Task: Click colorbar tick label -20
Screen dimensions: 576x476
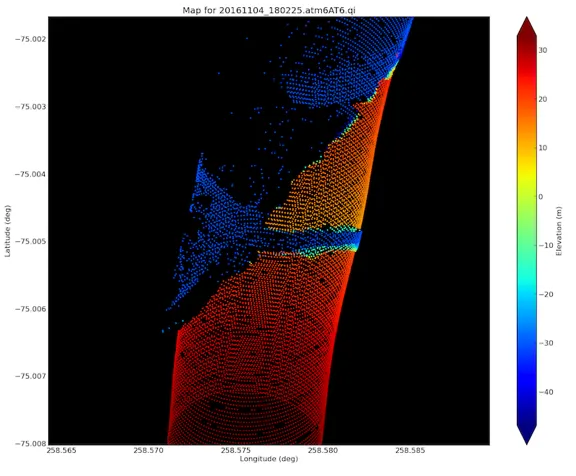Action: point(546,295)
